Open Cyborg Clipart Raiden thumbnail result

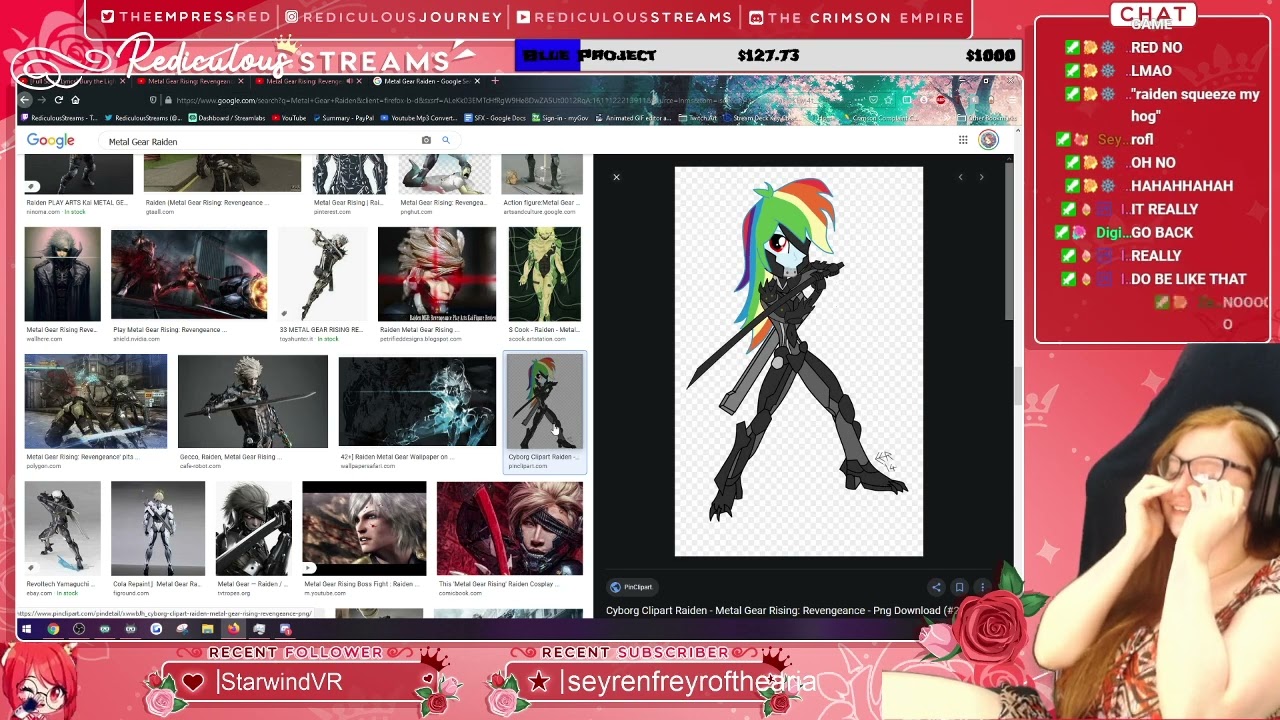(544, 402)
